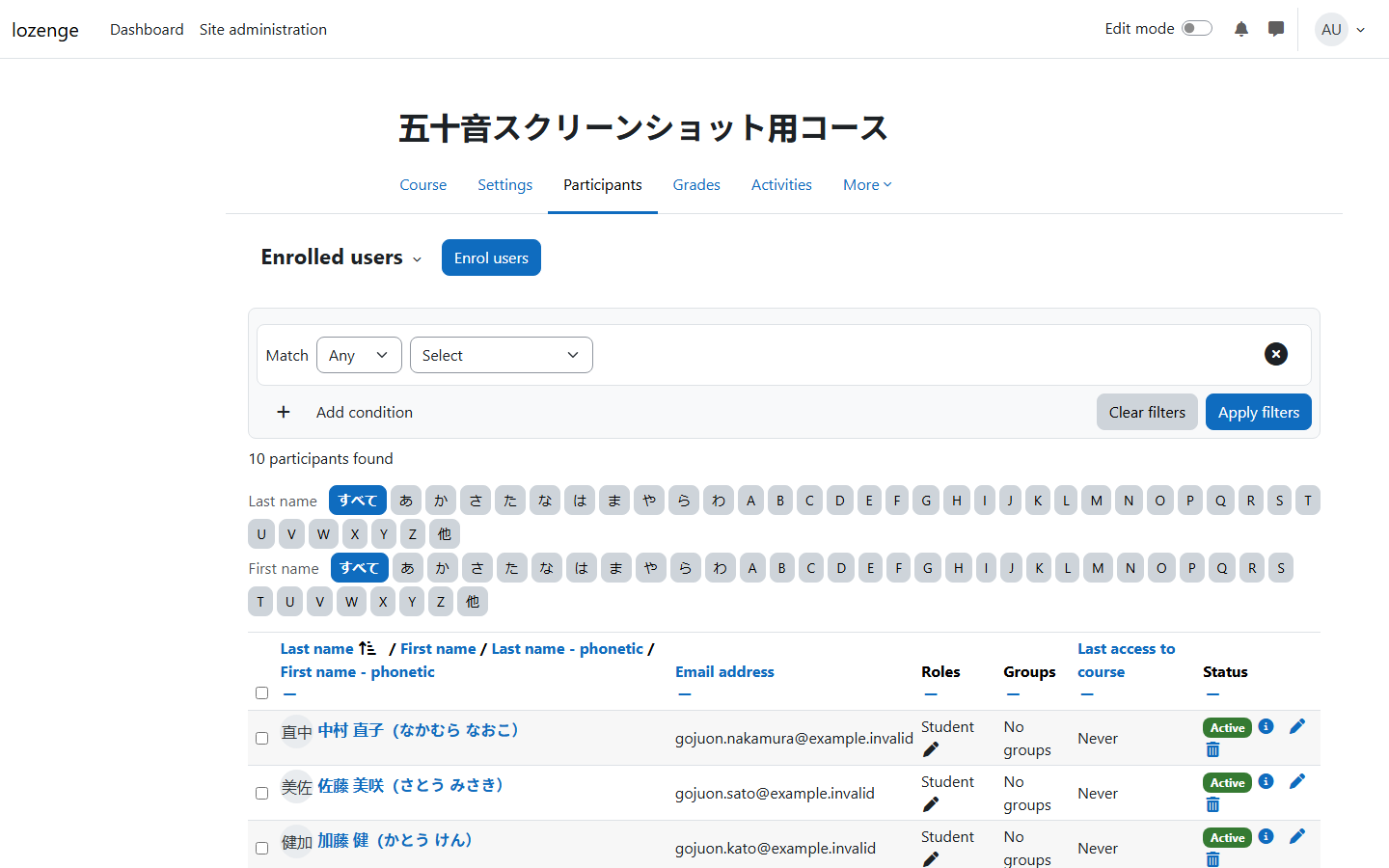
Task: Edit enrolment of 佐藤 美咲
Action: point(1297,781)
